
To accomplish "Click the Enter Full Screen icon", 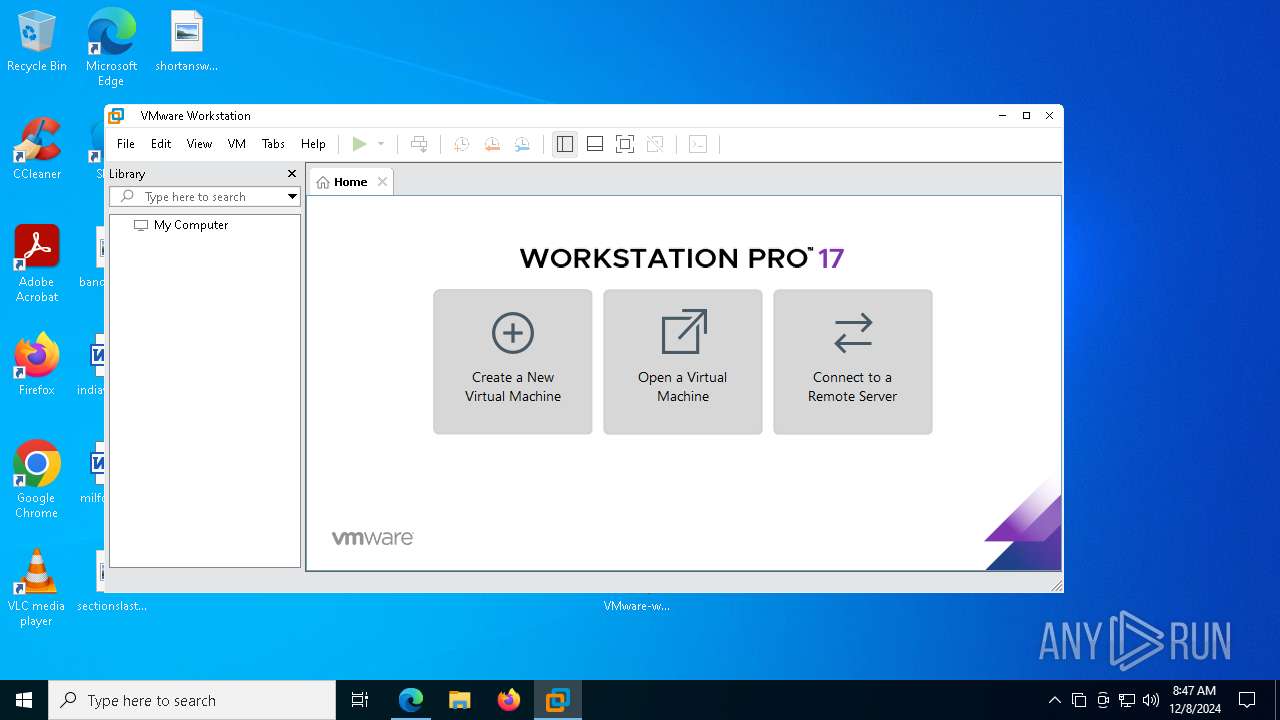I will point(625,144).
